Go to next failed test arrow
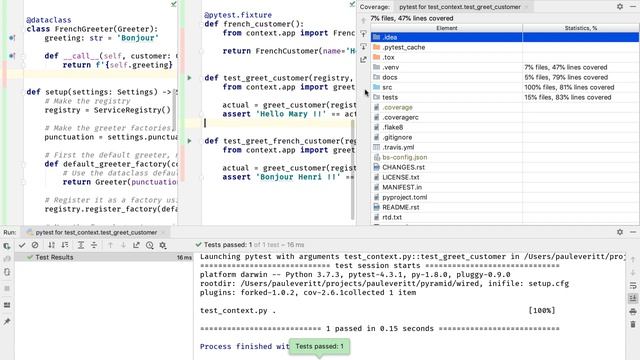This screenshot has width=640, height=360. (x=123, y=245)
